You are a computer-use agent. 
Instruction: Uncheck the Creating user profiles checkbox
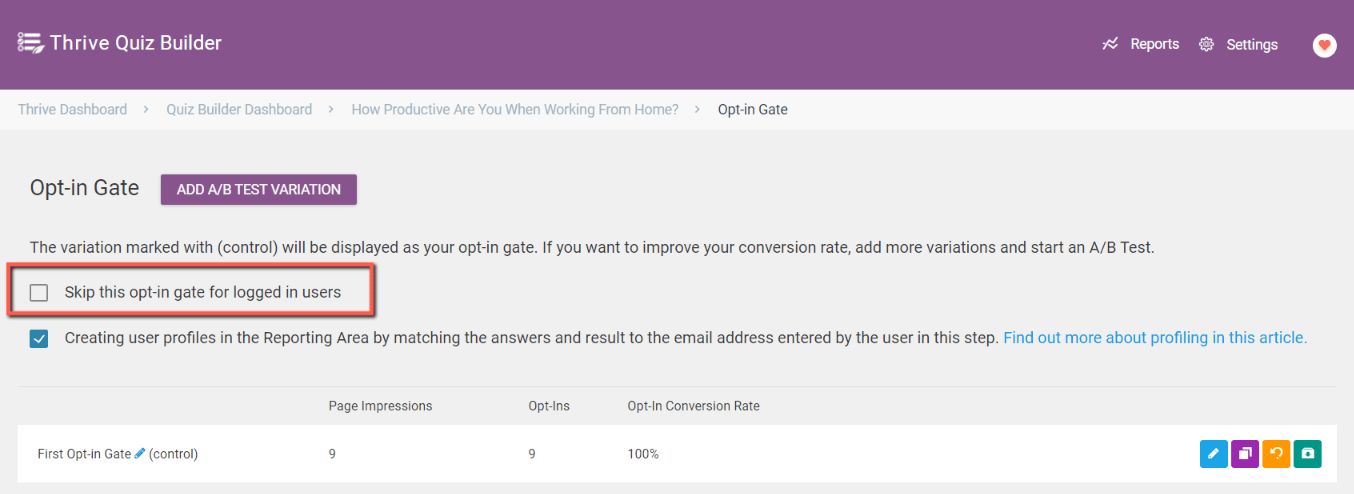click(x=39, y=339)
